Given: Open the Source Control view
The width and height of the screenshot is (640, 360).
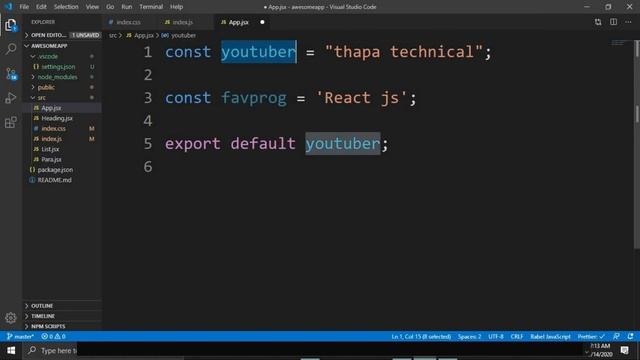Looking at the screenshot, I should pyautogui.click(x=11, y=74).
